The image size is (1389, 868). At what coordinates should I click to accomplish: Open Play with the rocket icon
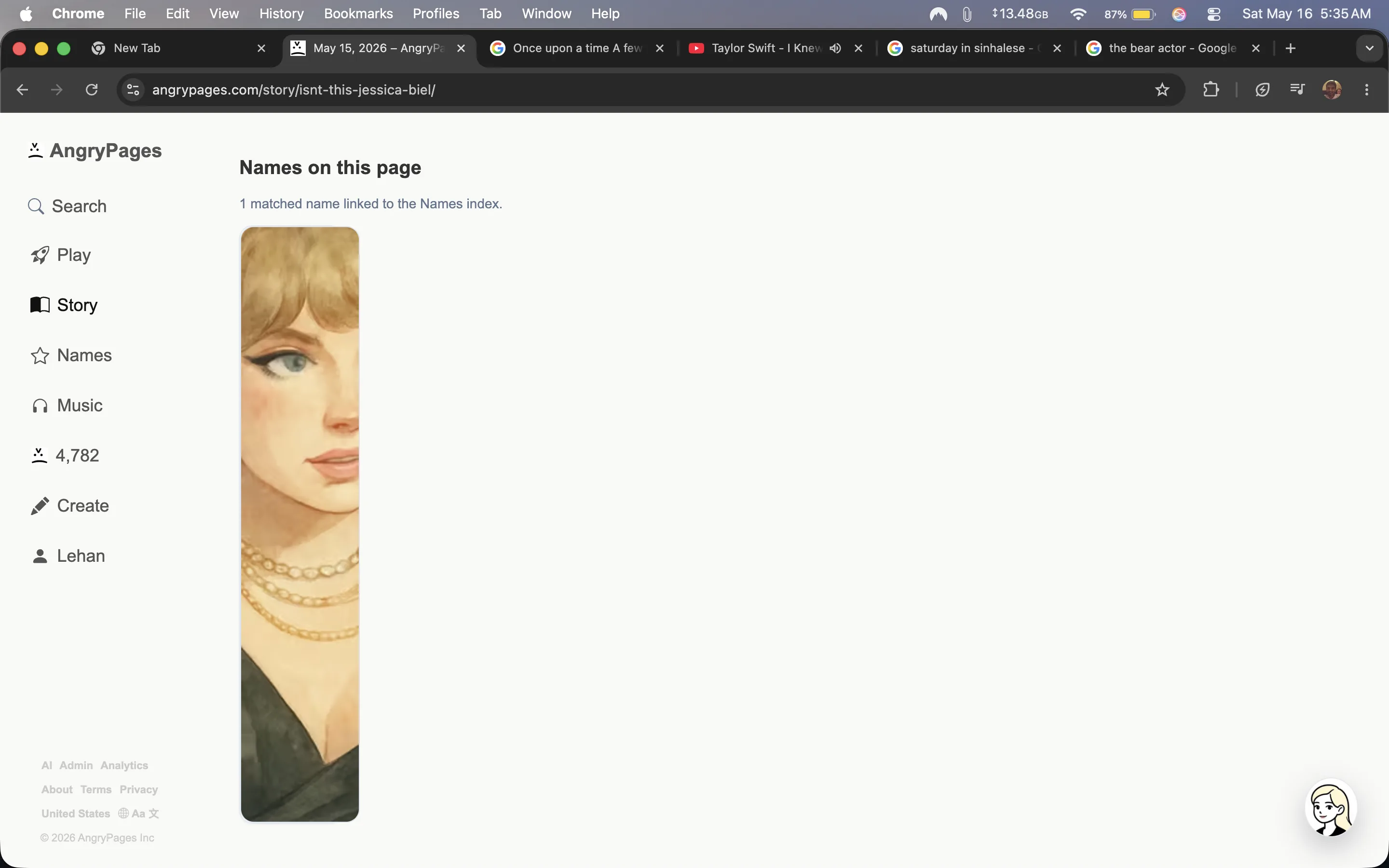click(x=60, y=255)
